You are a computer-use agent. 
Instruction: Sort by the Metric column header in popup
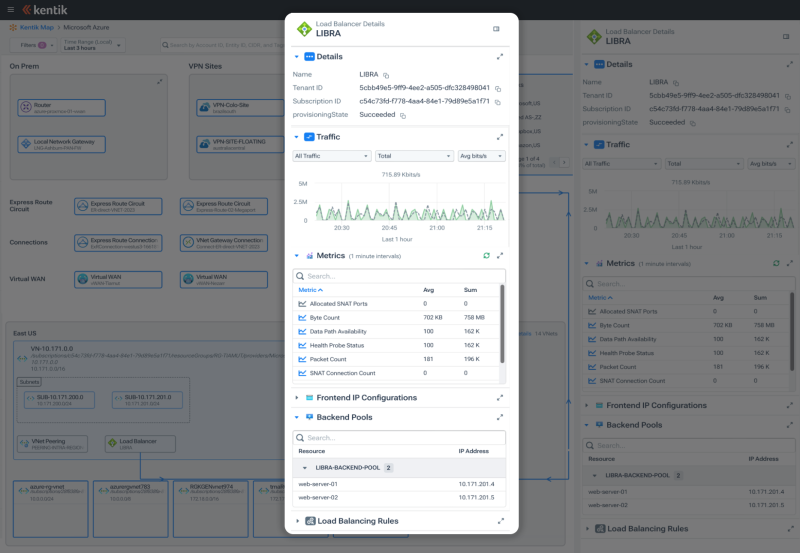tap(310, 290)
